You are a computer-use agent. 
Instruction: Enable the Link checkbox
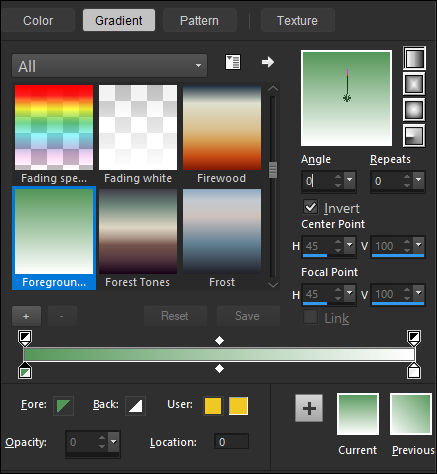coord(310,317)
